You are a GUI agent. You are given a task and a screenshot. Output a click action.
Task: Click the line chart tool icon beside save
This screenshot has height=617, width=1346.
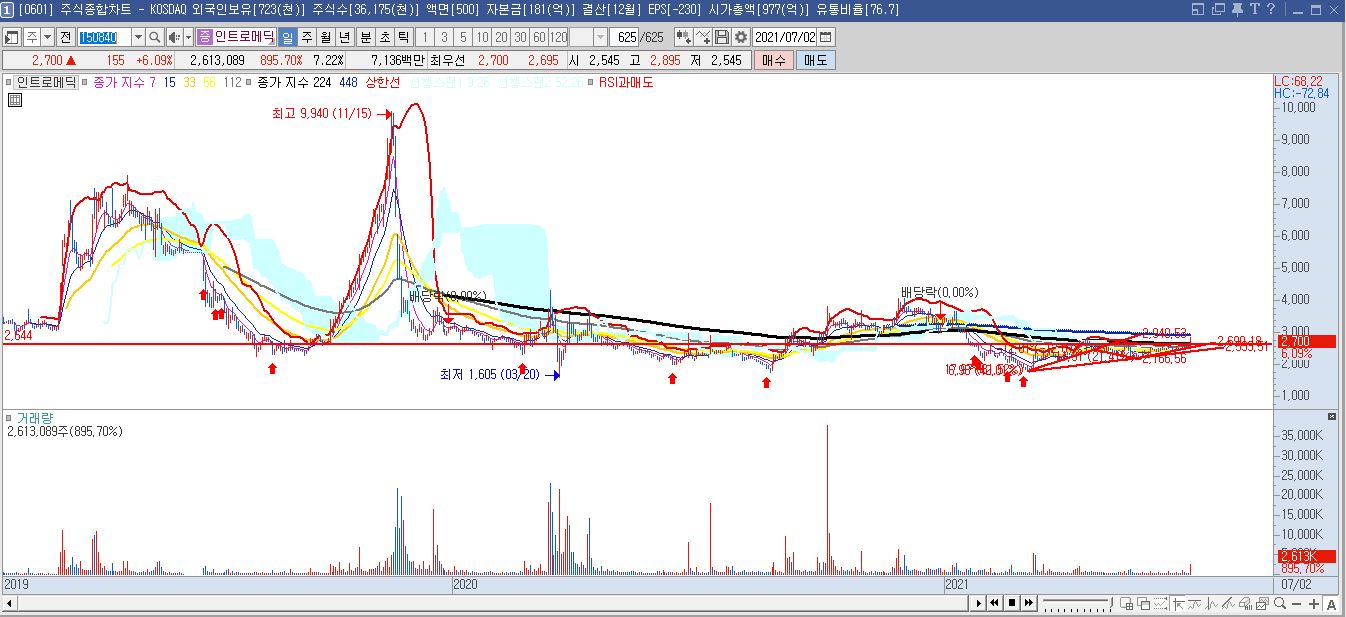[x=703, y=37]
